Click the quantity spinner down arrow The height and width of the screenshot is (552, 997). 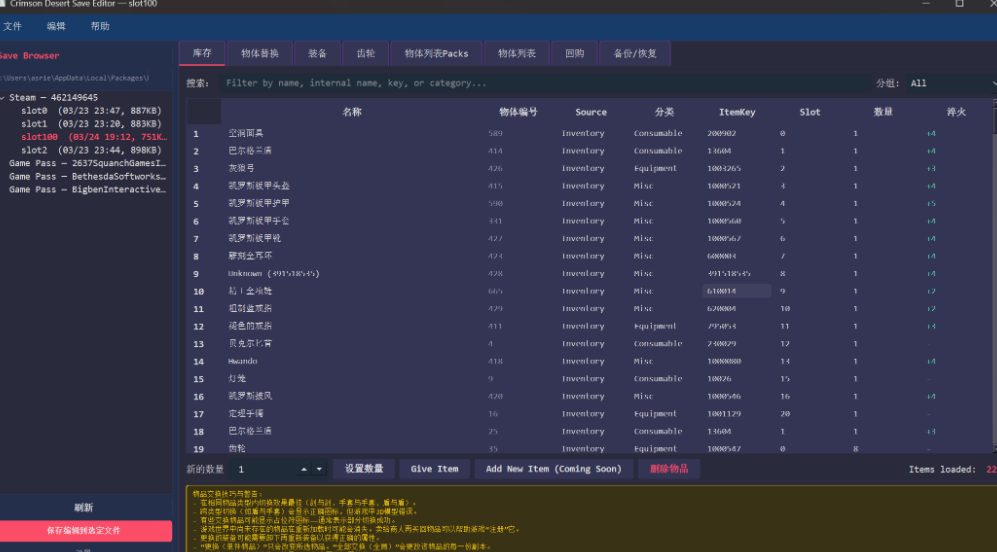click(x=320, y=469)
